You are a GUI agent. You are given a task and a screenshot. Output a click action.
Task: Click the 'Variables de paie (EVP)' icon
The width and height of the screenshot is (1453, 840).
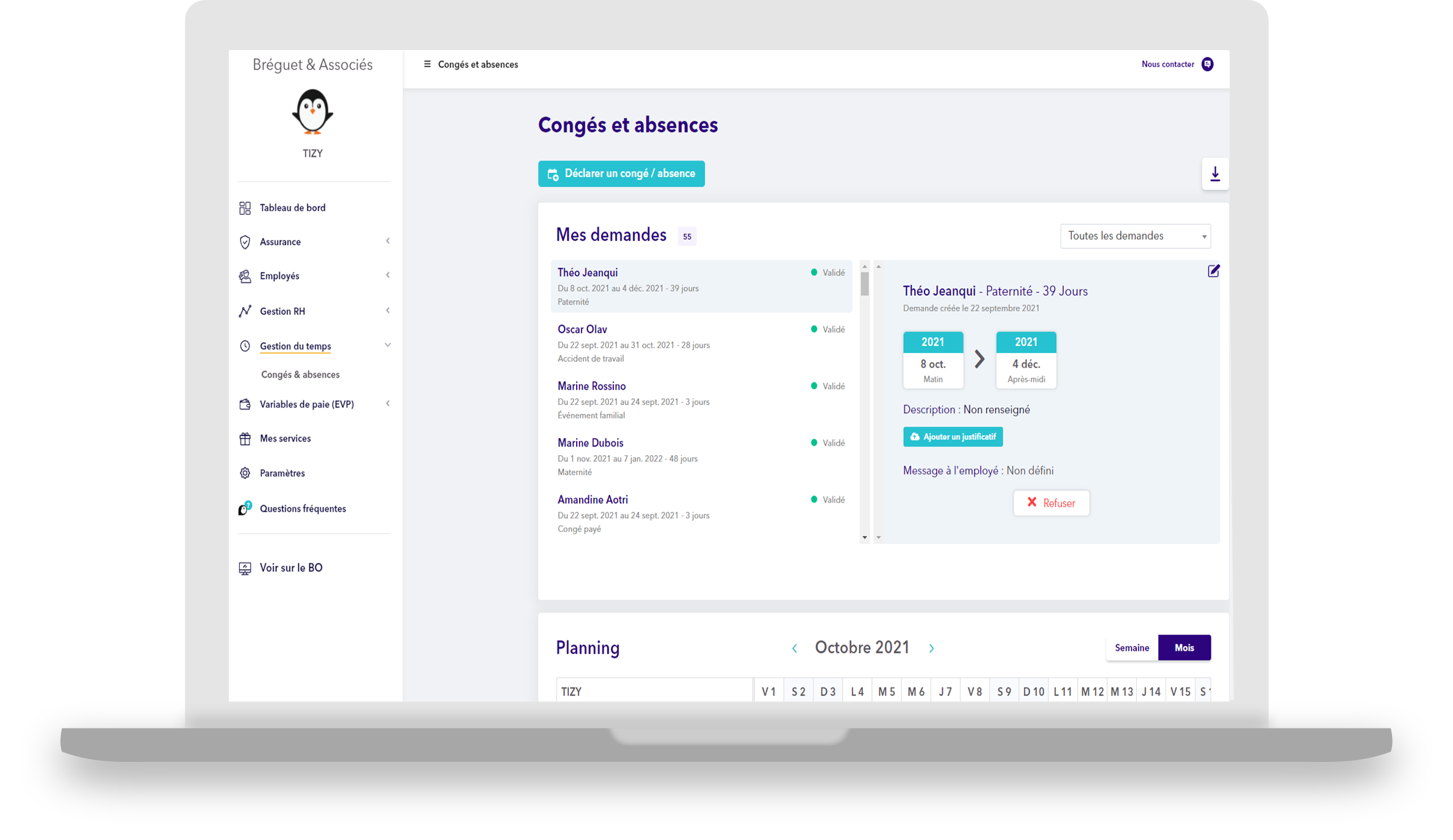(245, 404)
